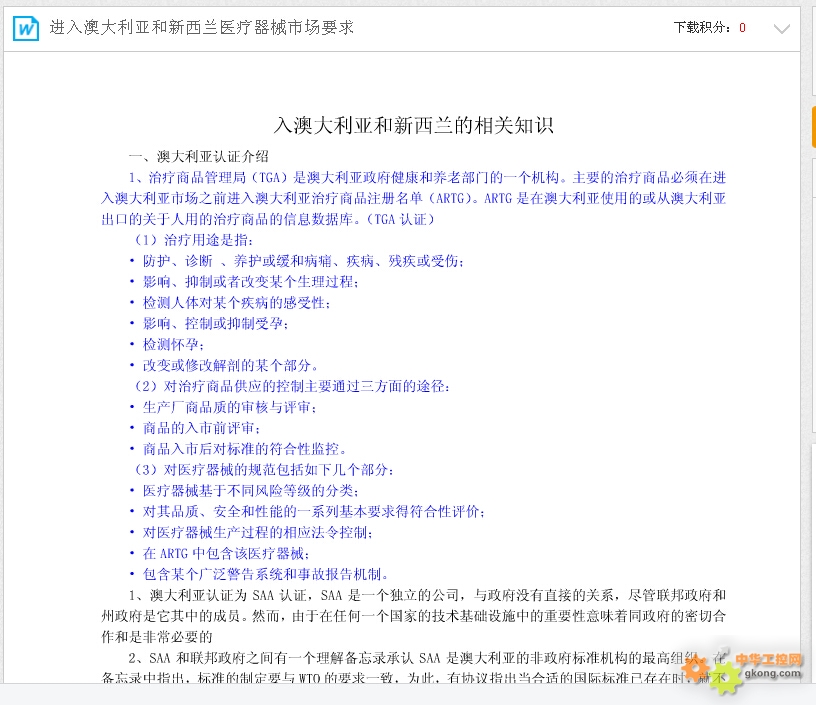Click the bullet 对医疗器械生产过程的相应法令控制
This screenshot has width=816, height=705.
point(251,532)
